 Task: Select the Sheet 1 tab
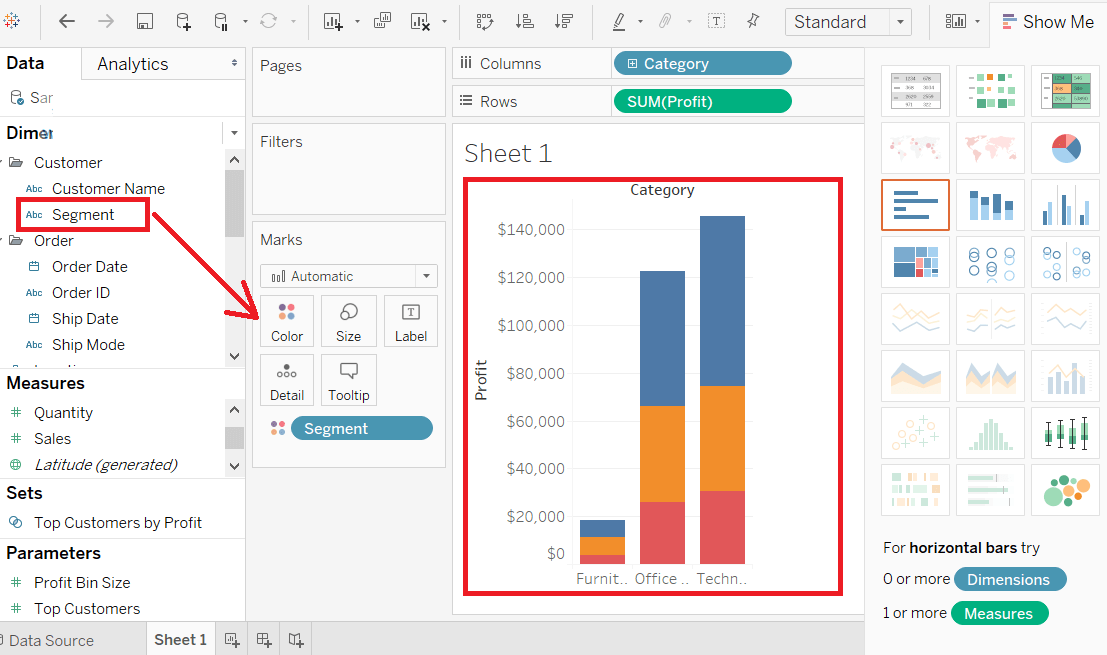tap(180, 639)
